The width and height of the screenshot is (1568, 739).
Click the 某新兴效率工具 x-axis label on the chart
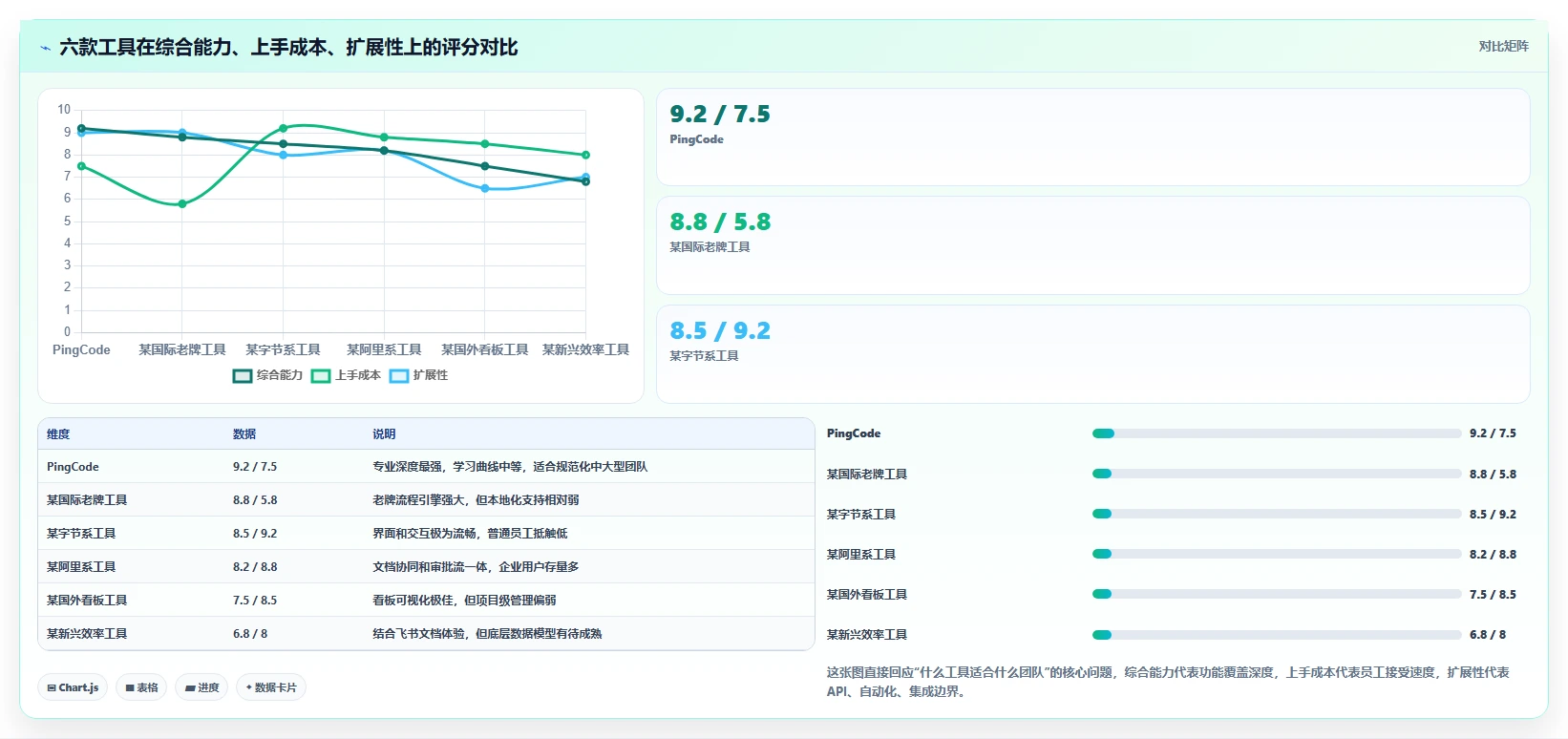click(585, 350)
